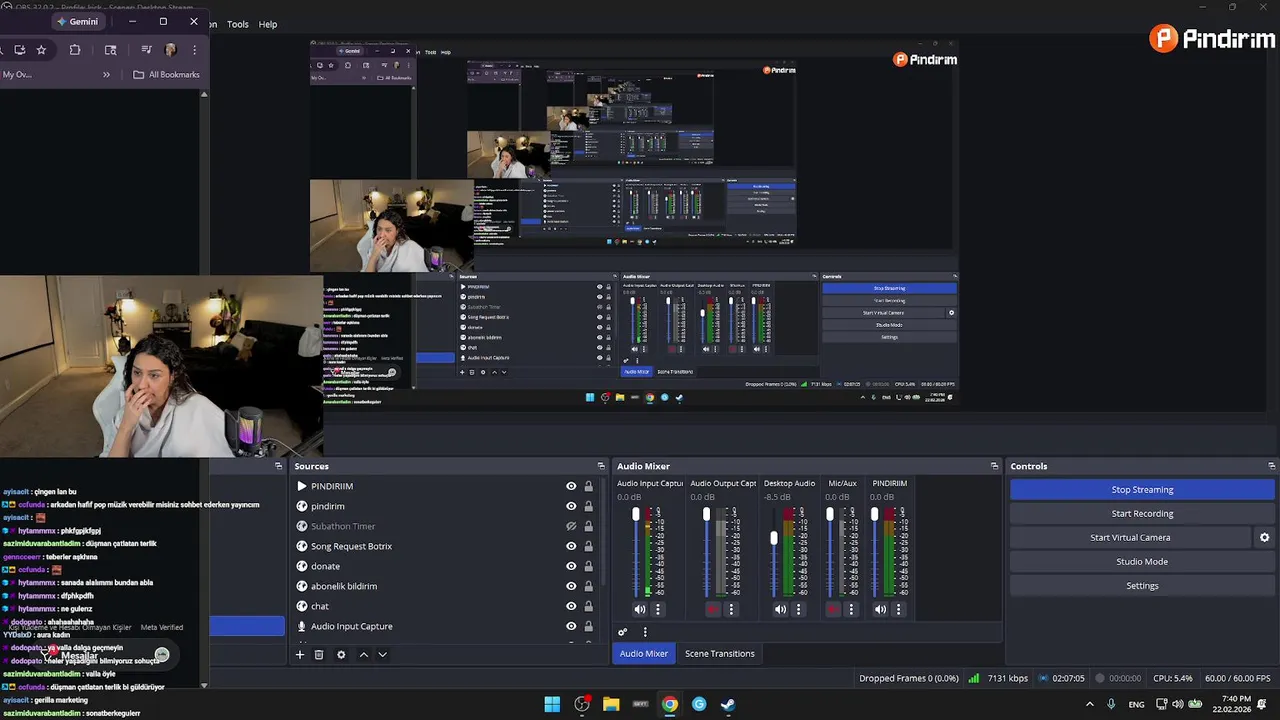Unlock the Subathon Timer source

click(588, 526)
